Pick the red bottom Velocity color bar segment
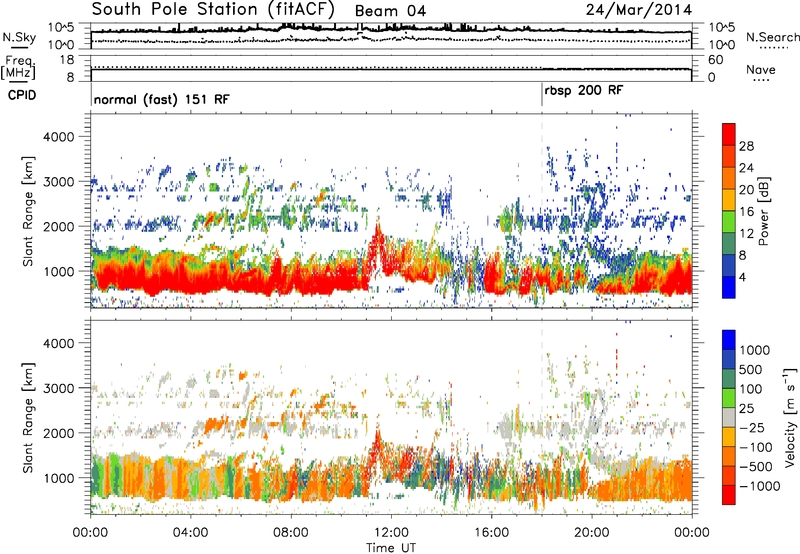Screen dimensions: 800x554 coord(729,495)
